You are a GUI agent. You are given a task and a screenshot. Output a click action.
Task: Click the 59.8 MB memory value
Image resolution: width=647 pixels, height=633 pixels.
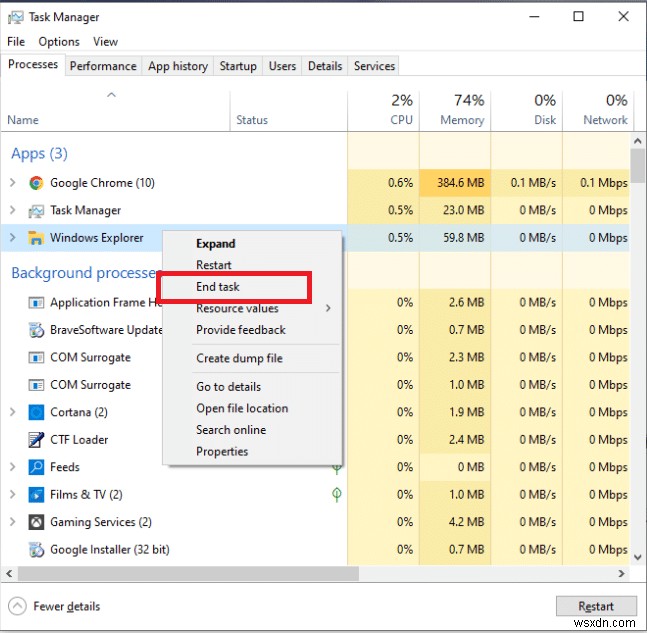point(464,238)
